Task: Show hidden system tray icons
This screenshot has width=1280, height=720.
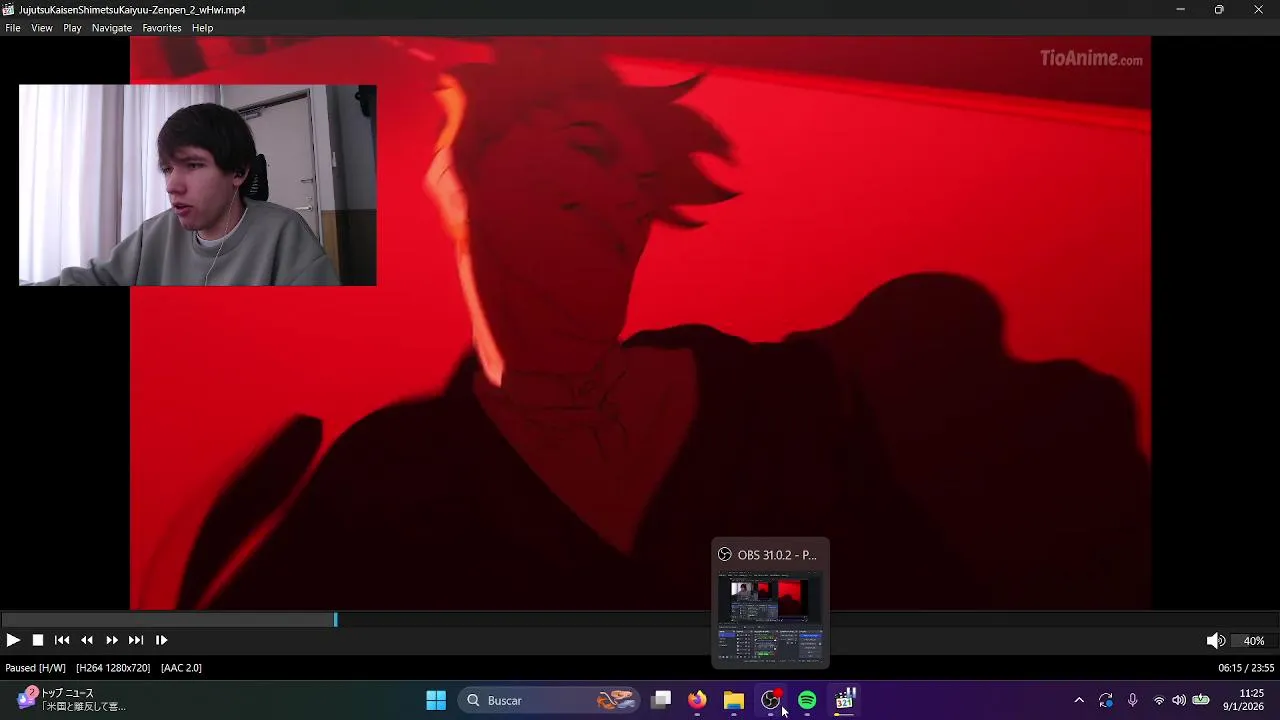Action: point(1079,700)
